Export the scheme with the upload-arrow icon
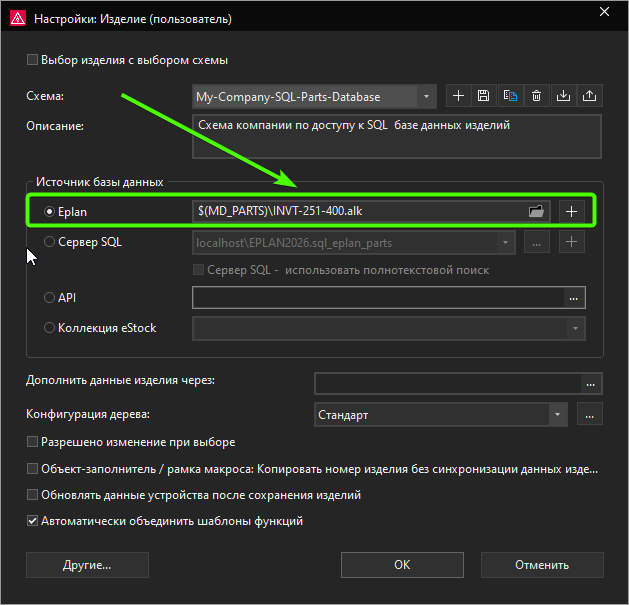Image resolution: width=629 pixels, height=605 pixels. pyautogui.click(x=589, y=96)
